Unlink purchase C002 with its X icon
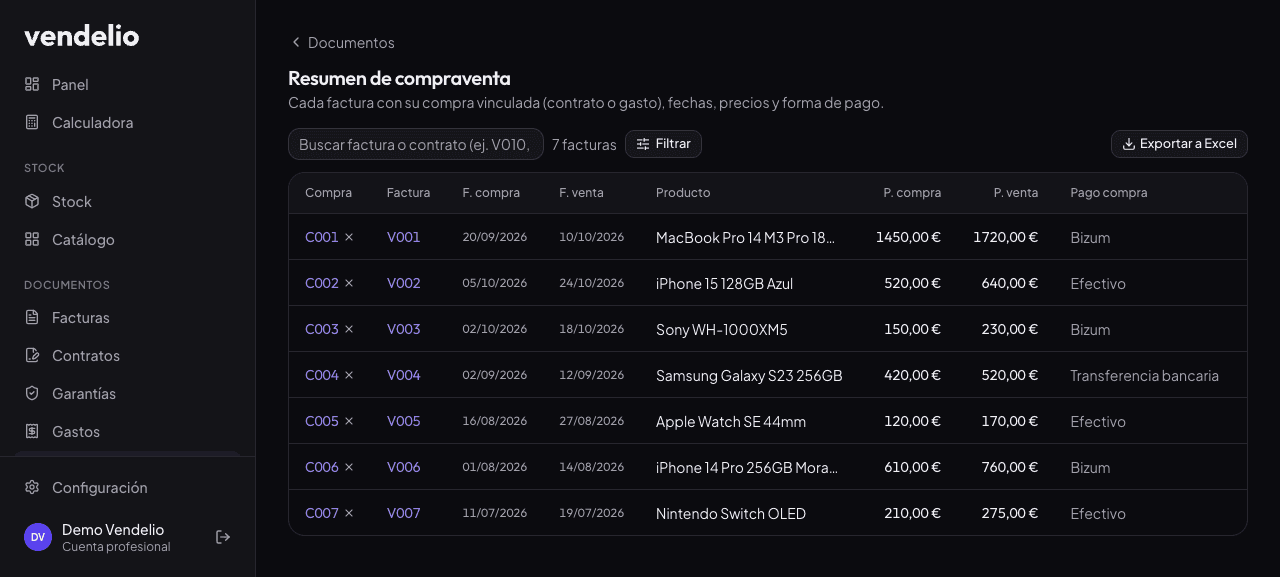 (x=349, y=283)
